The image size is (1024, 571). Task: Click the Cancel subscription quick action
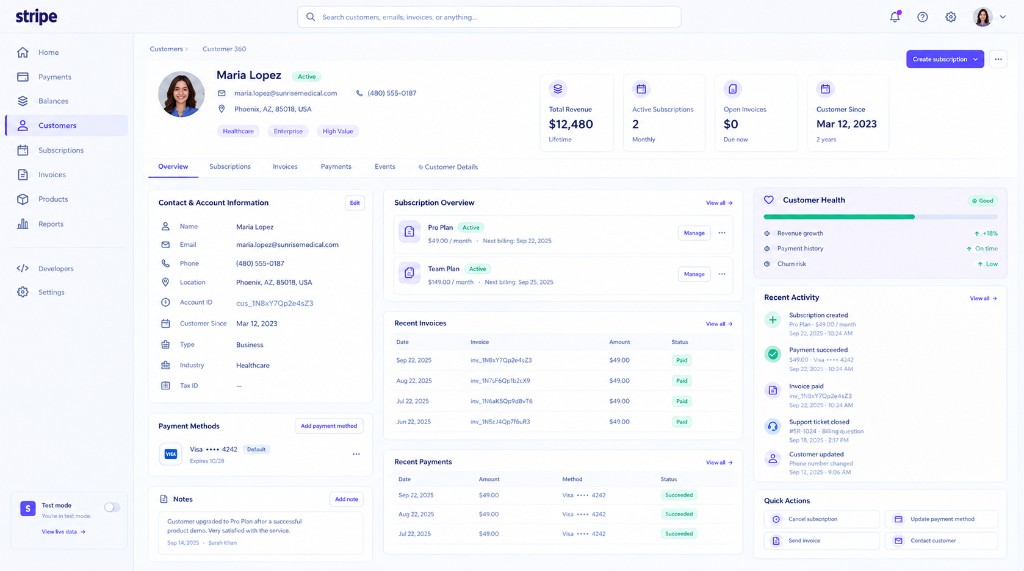(822, 519)
